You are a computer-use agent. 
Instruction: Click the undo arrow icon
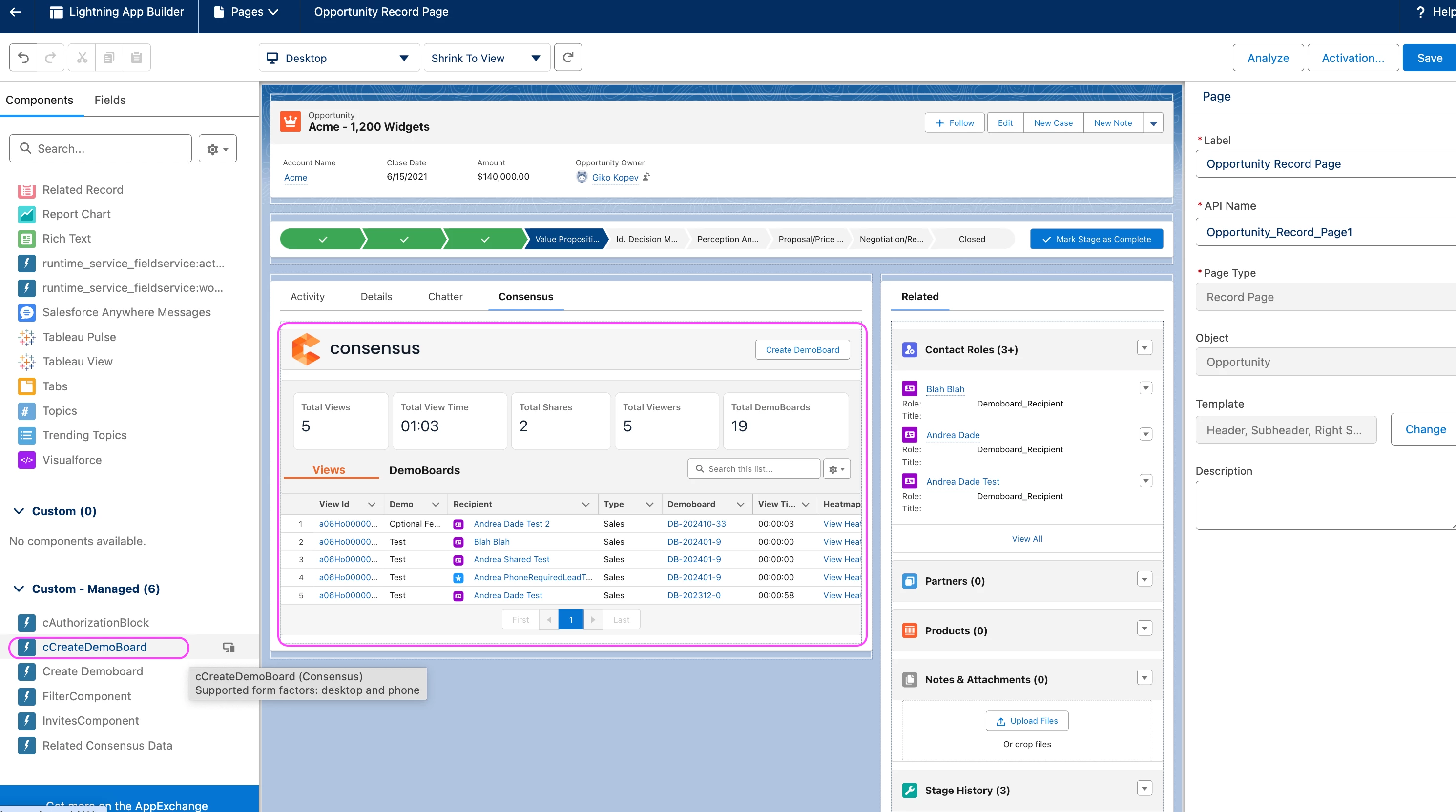[x=23, y=58]
